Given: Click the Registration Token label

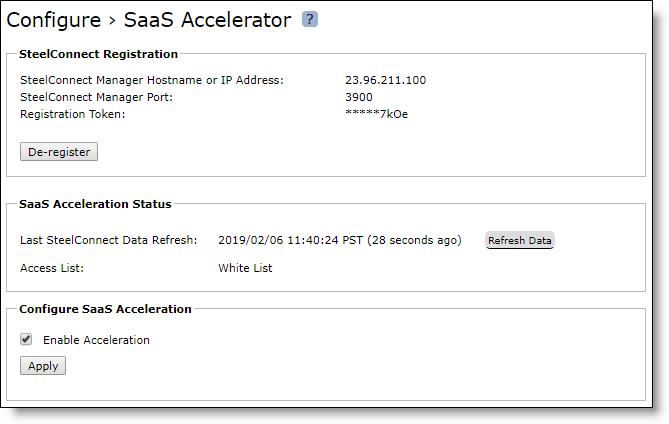Looking at the screenshot, I should (73, 114).
